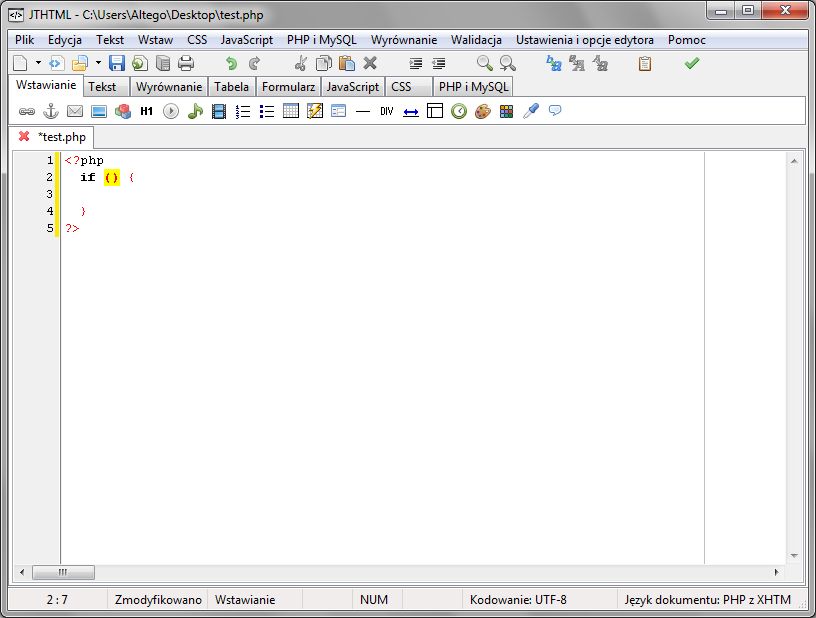
Task: Switch to the Formularz toolbar tab
Action: 288,87
